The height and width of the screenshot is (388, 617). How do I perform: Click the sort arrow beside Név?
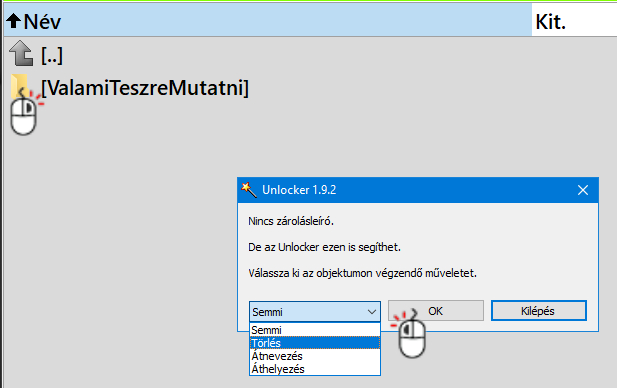(14, 21)
